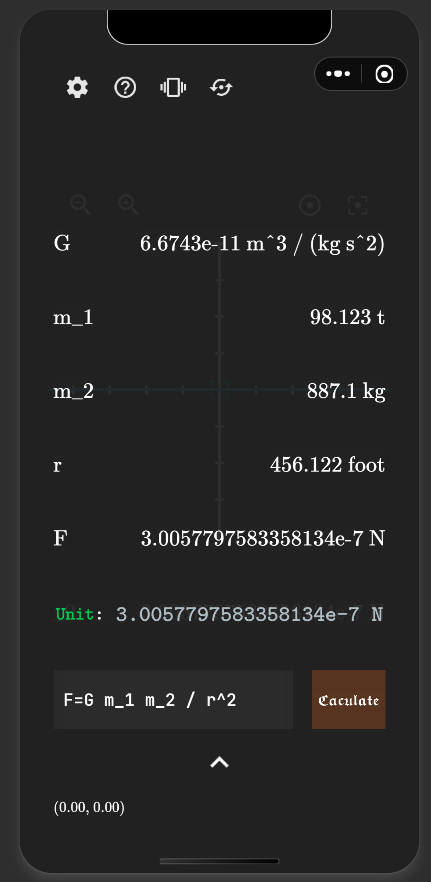Screen dimensions: 431x882
Task: Click the zoom in magnifier icon
Action: (x=128, y=205)
